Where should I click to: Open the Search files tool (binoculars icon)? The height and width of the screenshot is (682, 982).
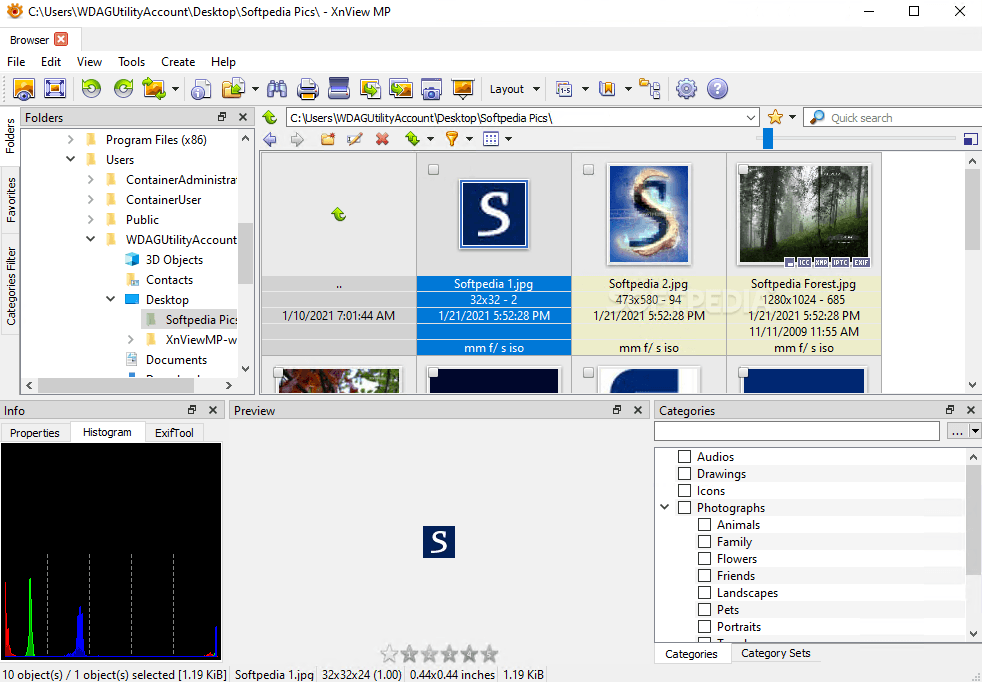pyautogui.click(x=277, y=89)
